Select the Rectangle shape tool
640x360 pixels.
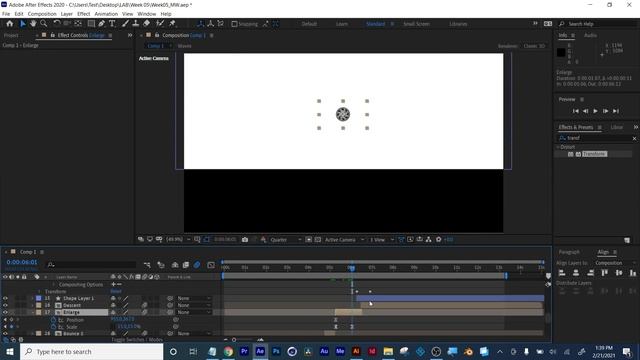(91, 24)
